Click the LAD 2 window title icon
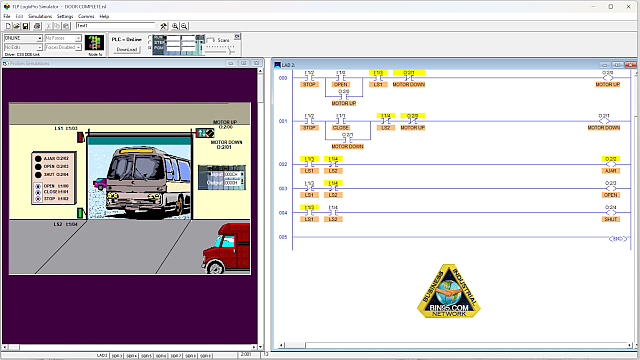 278,64
